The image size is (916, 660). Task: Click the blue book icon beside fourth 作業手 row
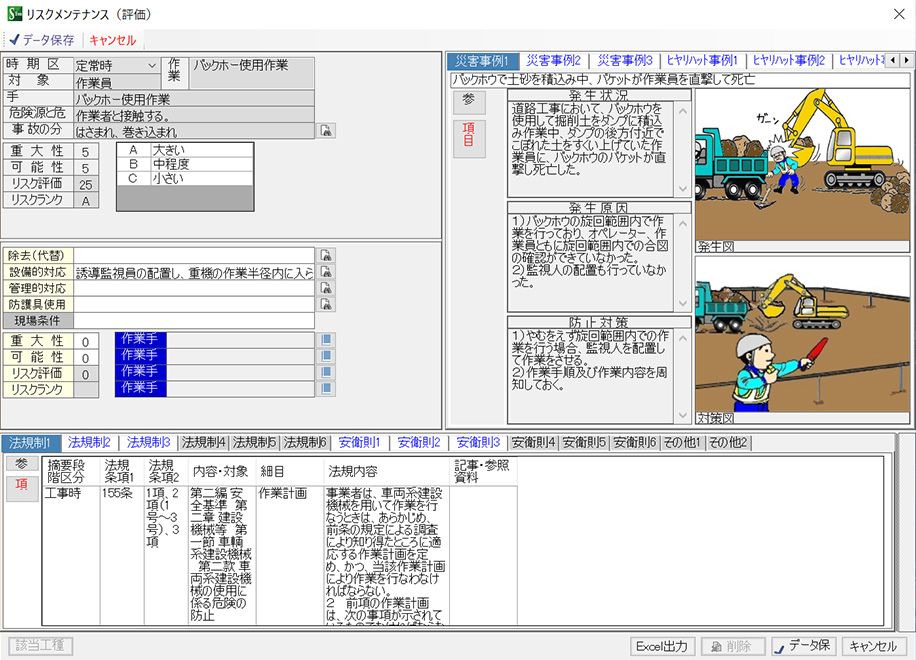[326, 388]
